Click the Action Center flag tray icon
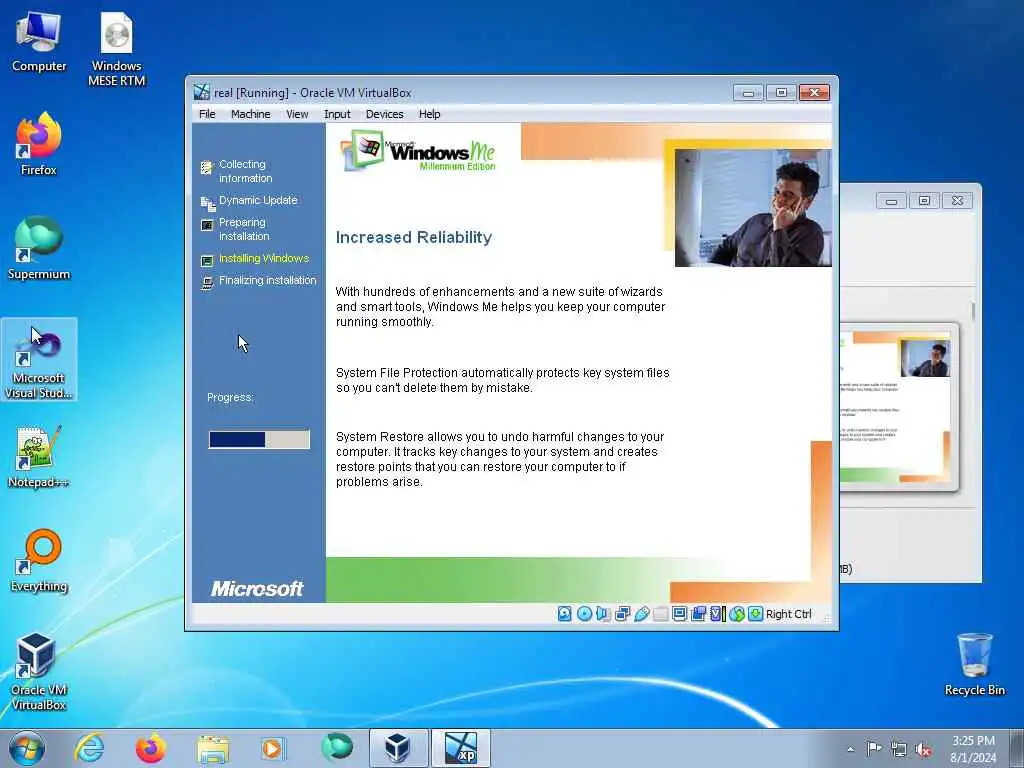The height and width of the screenshot is (768, 1024). (x=874, y=749)
